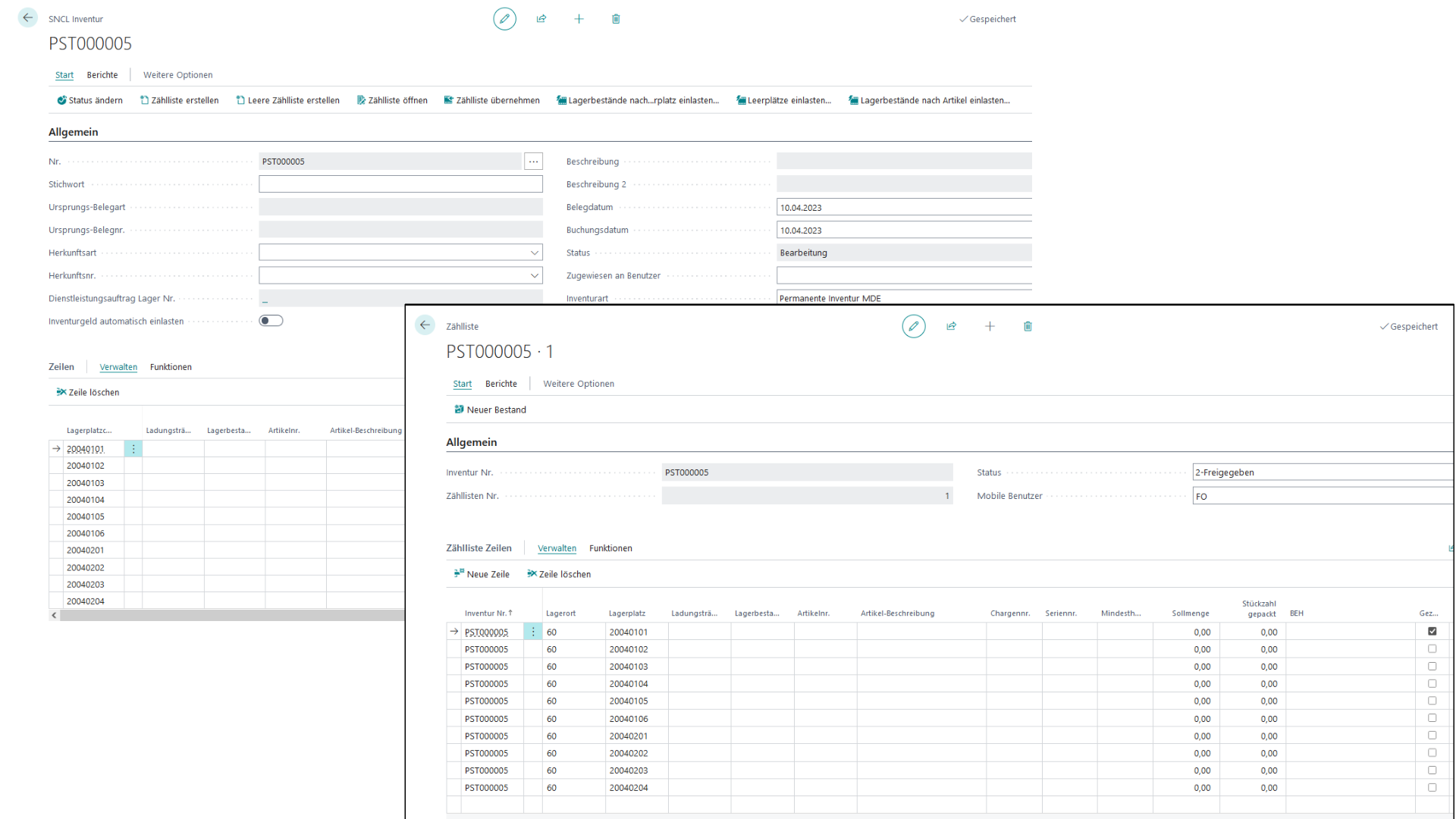Click Leere Zählliste erstellen action
The width and height of the screenshot is (1456, 819).
[x=288, y=100]
